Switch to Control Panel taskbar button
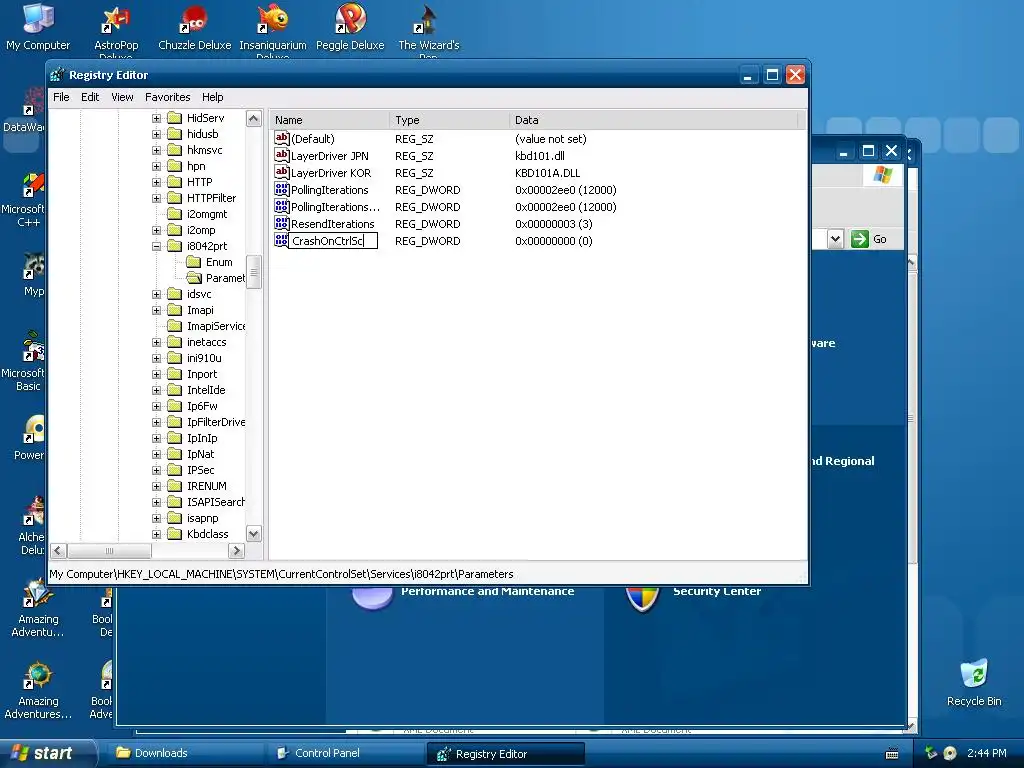Viewport: 1024px width, 768px height. coord(345,753)
